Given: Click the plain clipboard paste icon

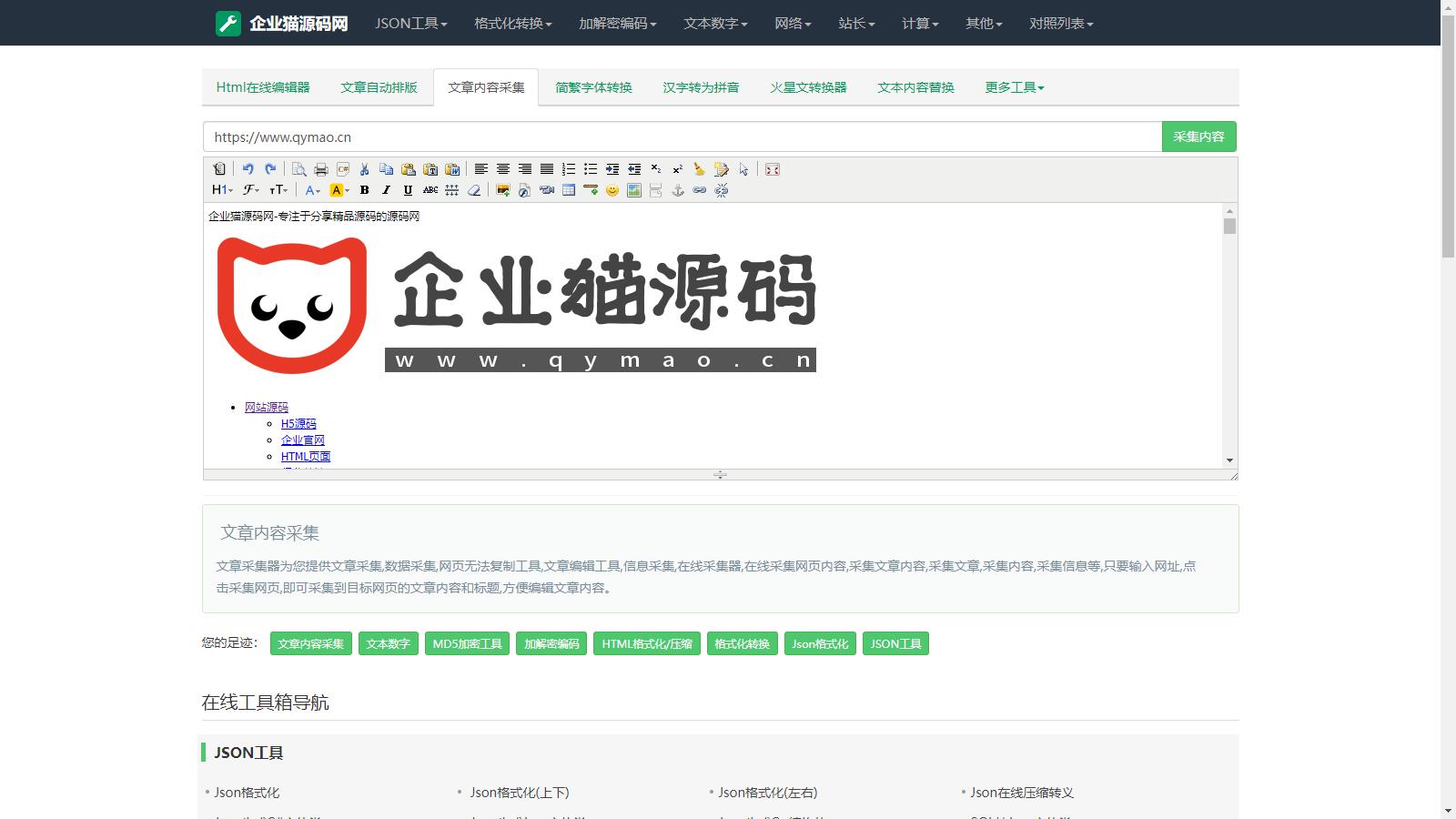Looking at the screenshot, I should [x=409, y=169].
